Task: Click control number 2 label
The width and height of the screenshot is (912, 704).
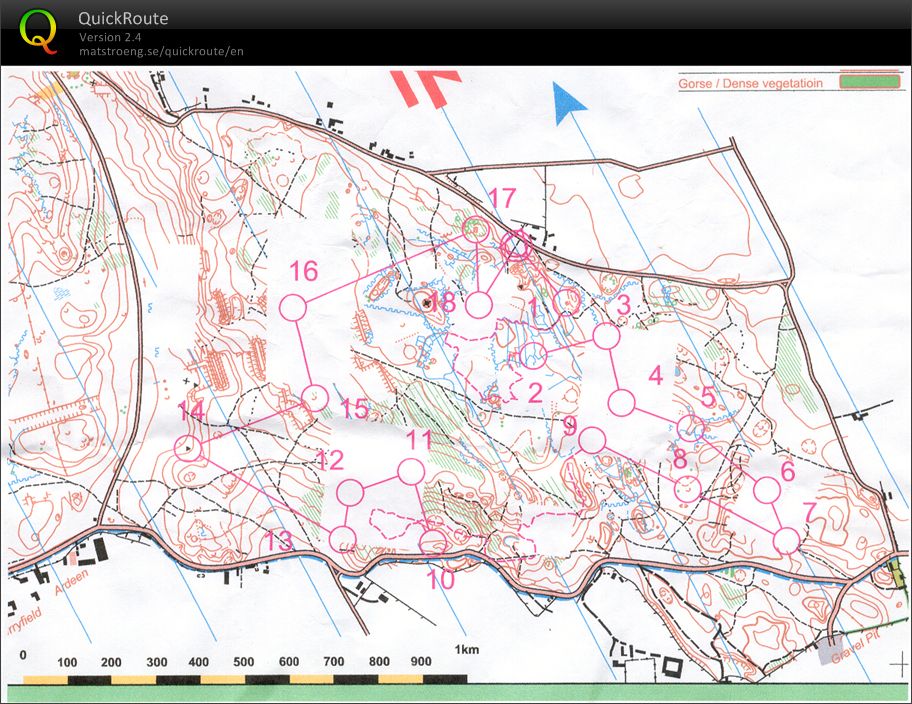Action: point(535,393)
